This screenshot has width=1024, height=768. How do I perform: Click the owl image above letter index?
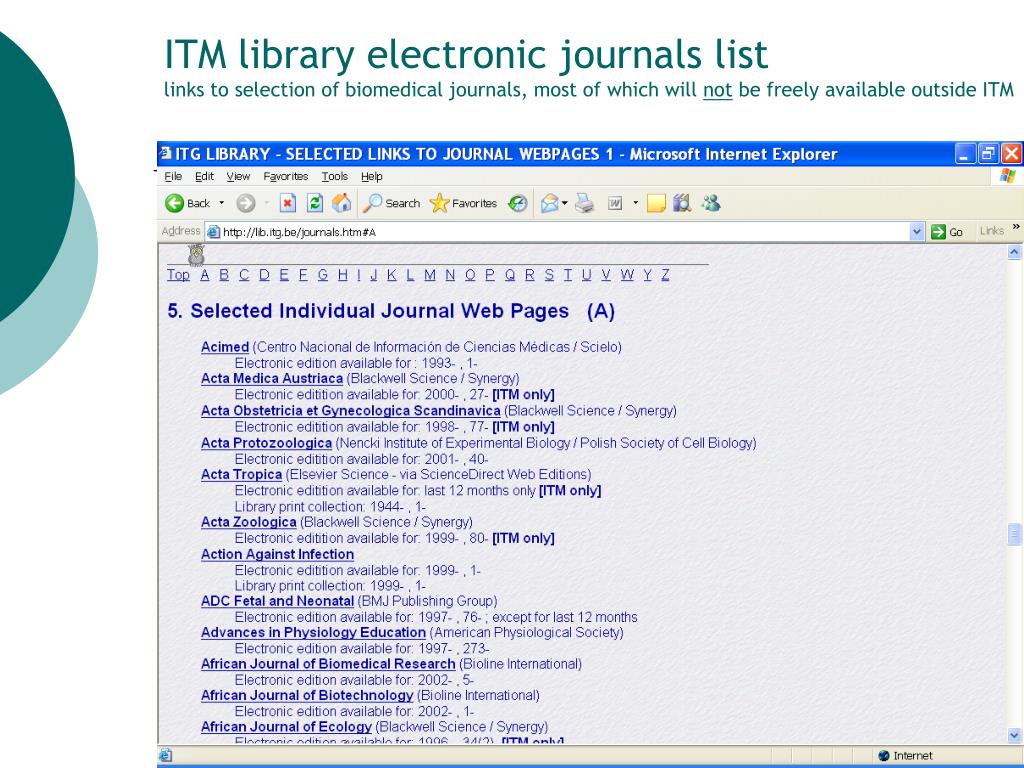pos(196,255)
